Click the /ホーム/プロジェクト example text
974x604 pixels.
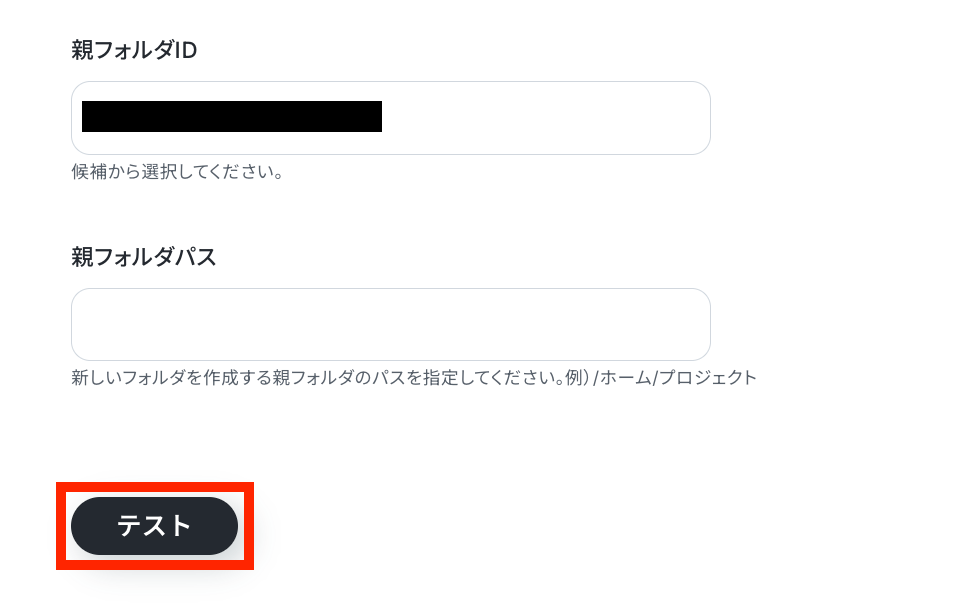(675, 377)
